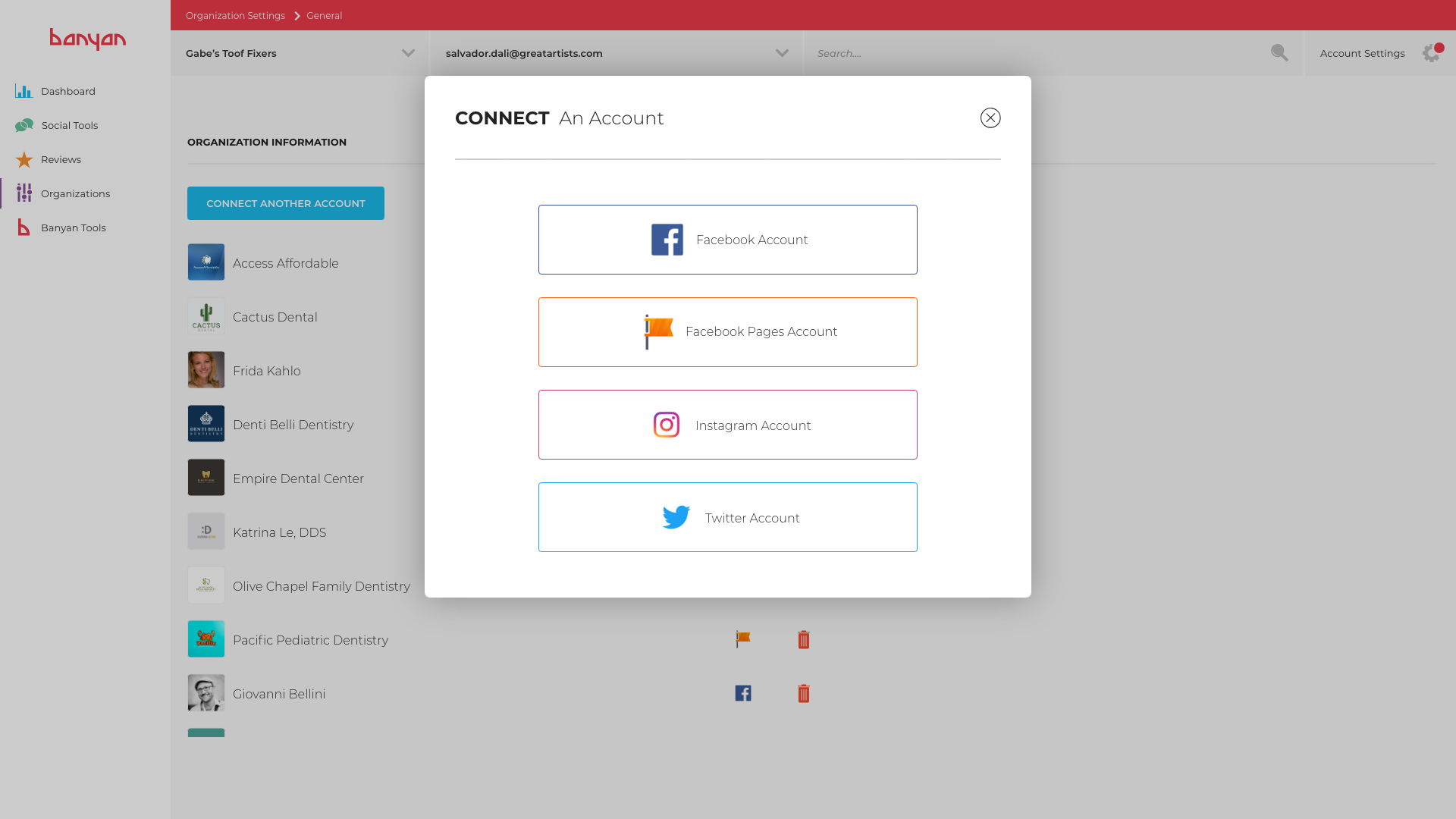
Task: Choose the Facebook Pages Account option
Action: tap(728, 332)
